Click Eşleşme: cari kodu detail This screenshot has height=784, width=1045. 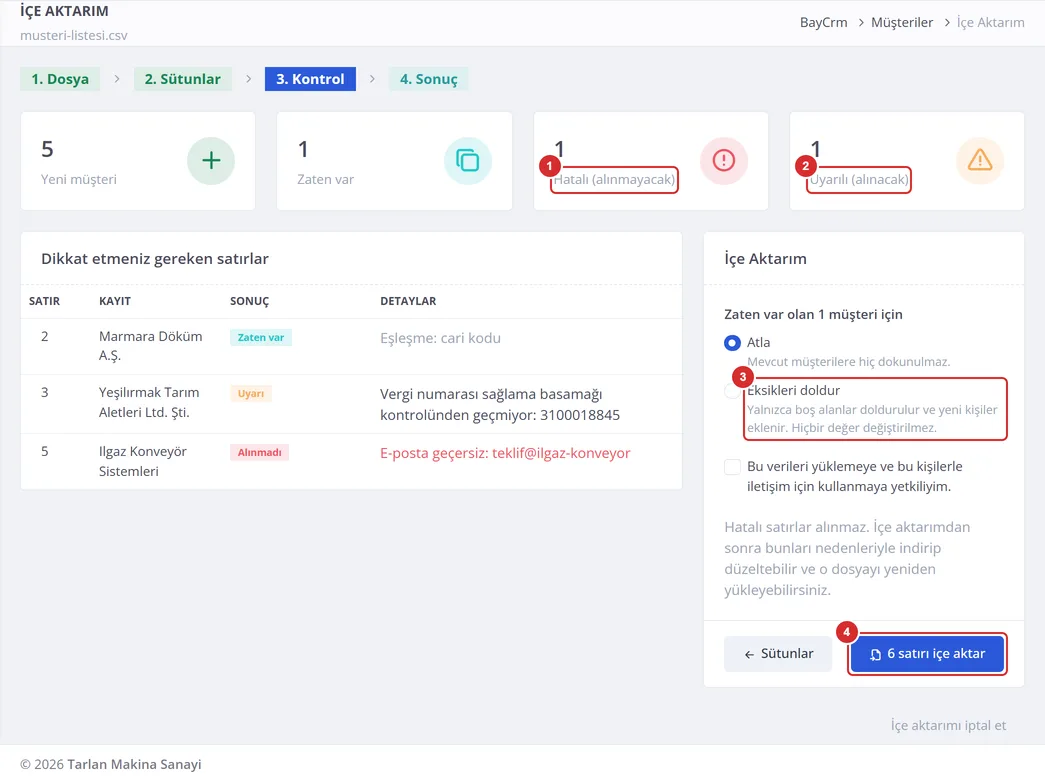441,338
